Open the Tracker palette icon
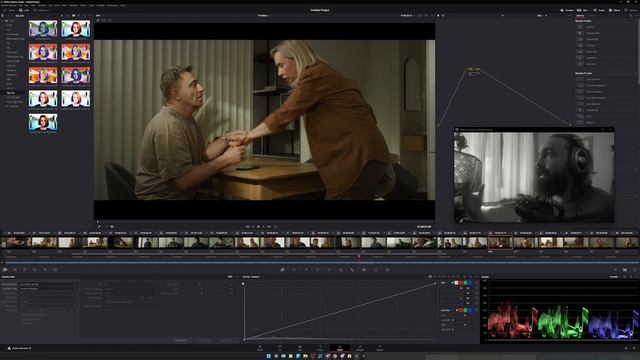 329,269
